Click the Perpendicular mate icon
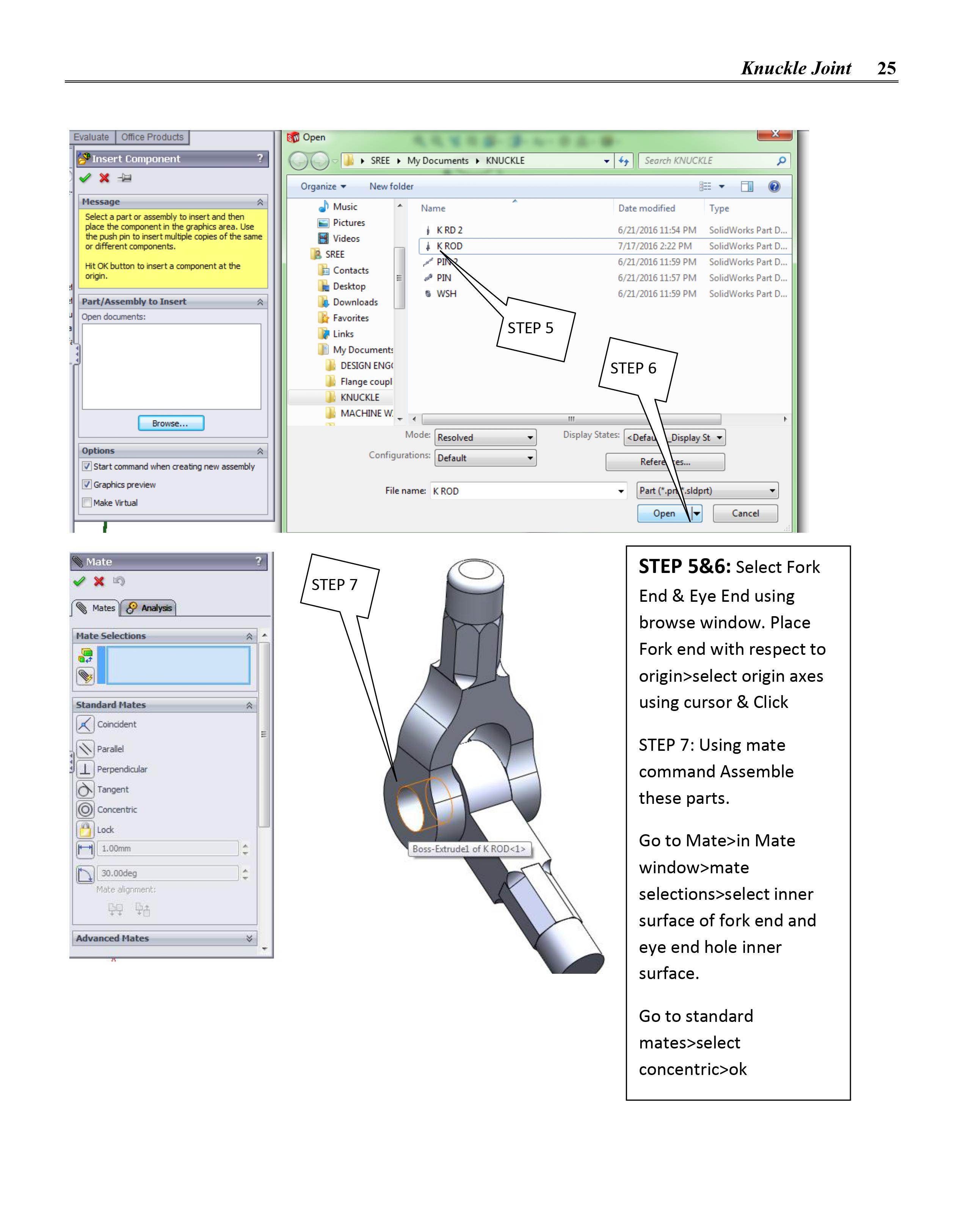This screenshot has height=1232, width=963. pyautogui.click(x=85, y=769)
